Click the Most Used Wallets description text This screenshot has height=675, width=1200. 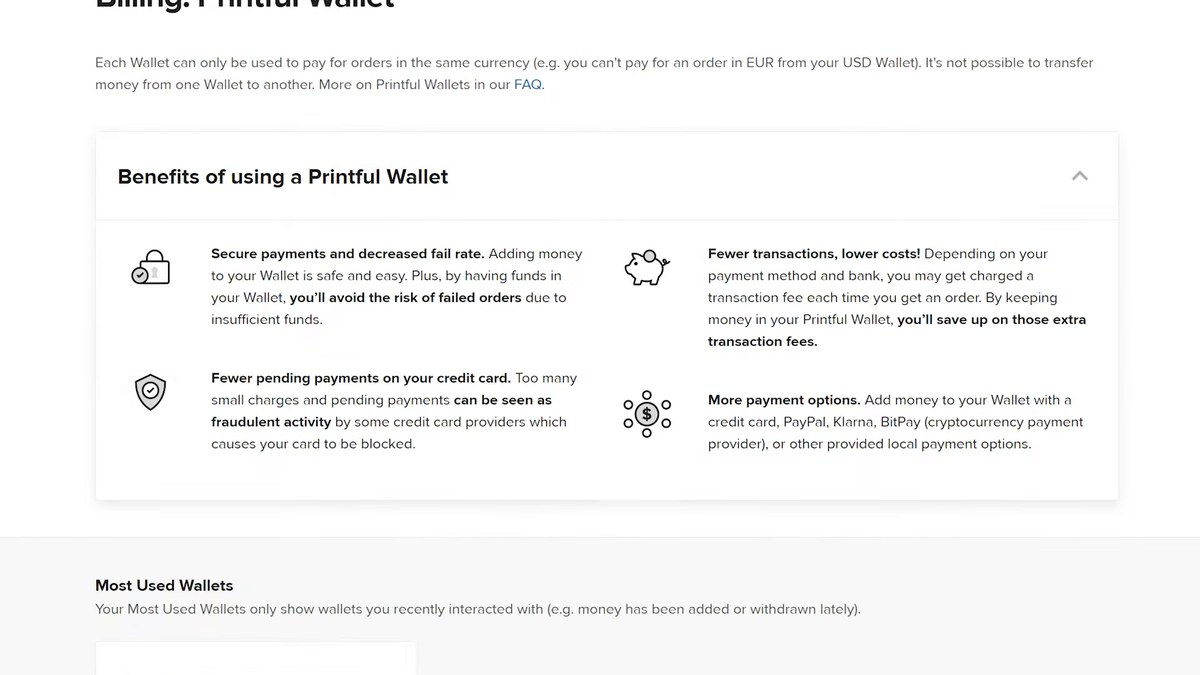[x=477, y=609]
